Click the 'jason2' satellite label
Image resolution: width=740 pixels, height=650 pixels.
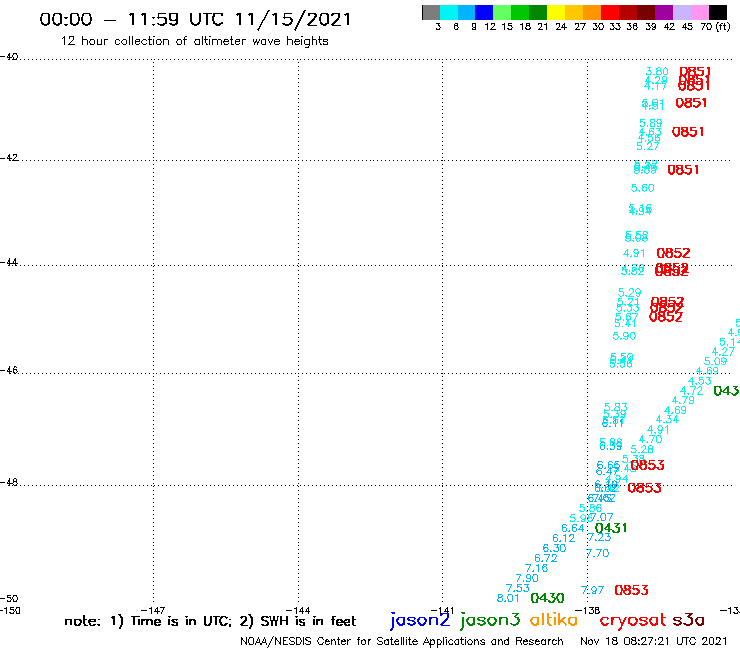420,620
